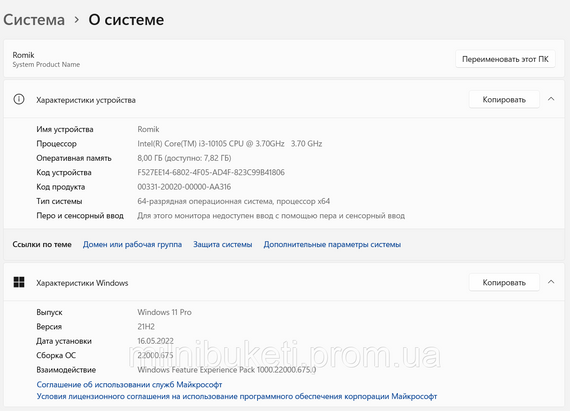
Task: Click the Оперативная память label
Action: [74, 158]
